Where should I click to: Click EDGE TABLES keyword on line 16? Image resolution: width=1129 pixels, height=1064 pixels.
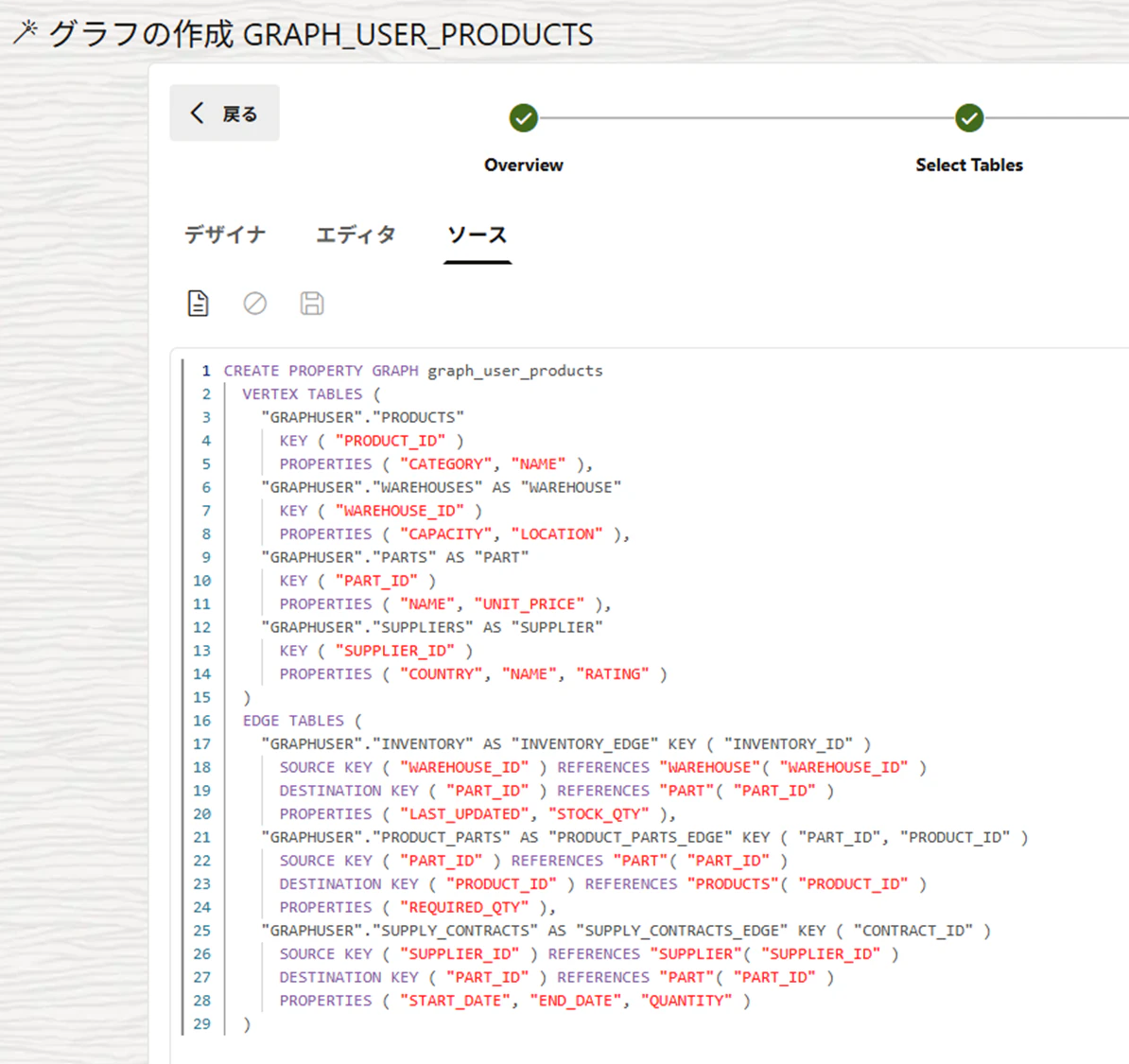coord(293,721)
